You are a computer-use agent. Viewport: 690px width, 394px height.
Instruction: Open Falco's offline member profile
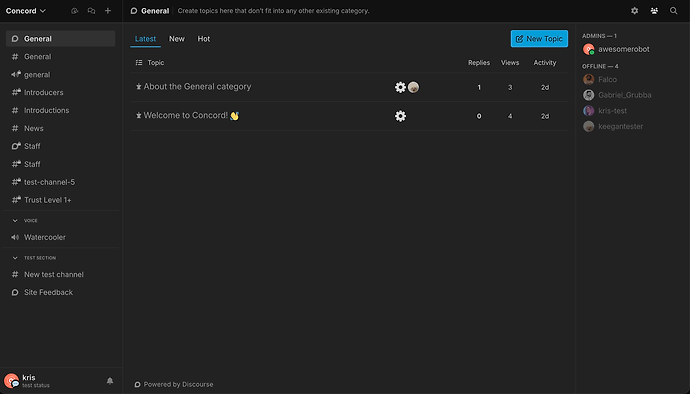(x=600, y=80)
